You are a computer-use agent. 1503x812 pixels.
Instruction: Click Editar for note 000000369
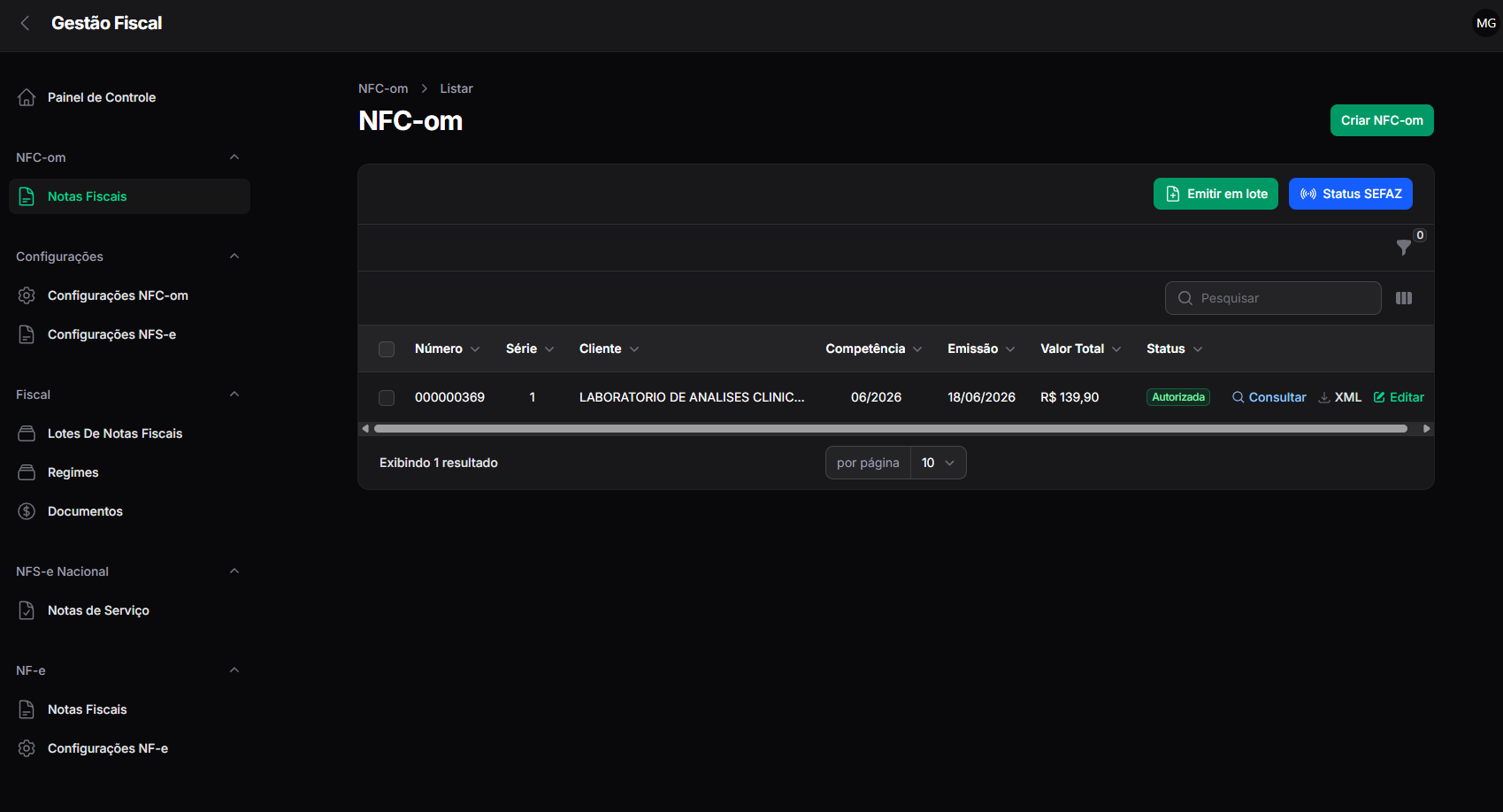(1399, 397)
